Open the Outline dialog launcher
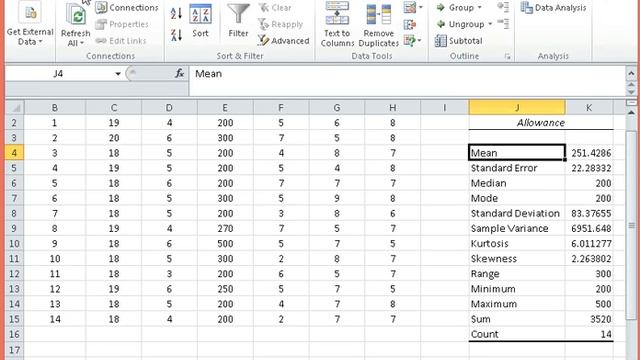 507,57
